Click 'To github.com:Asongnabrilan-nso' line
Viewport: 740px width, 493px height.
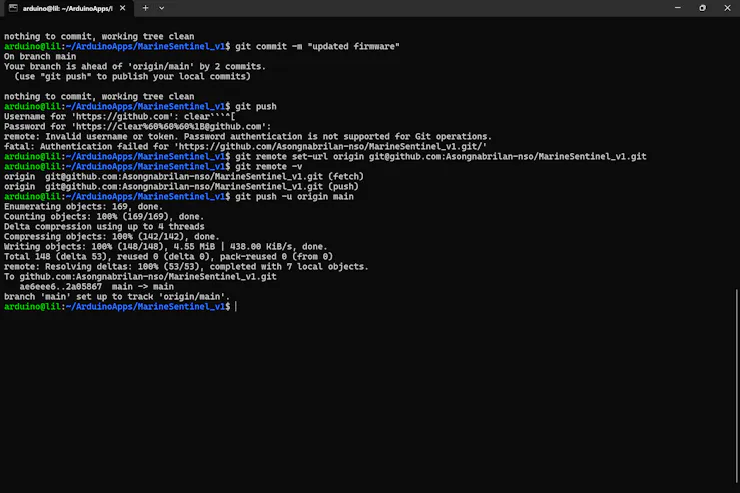click(140, 276)
